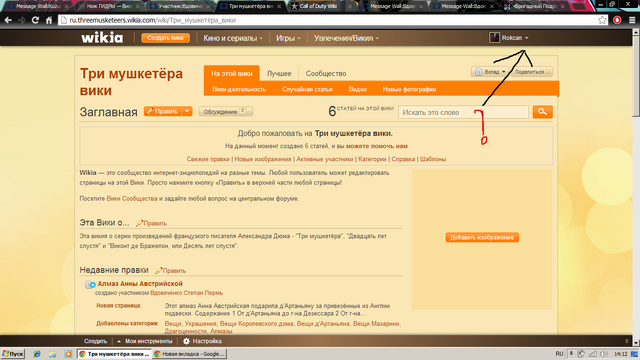Select the Лучшее tab
The height and width of the screenshot is (360, 640).
[279, 73]
